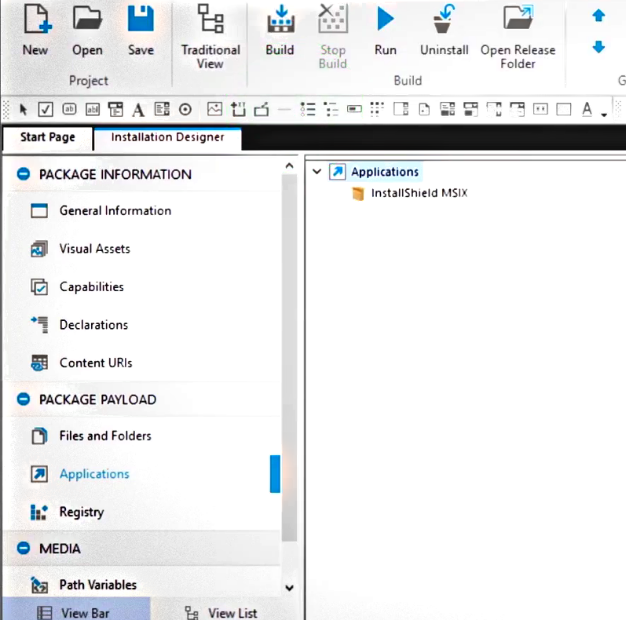
Task: Click the sidebar scroll-up chevron
Action: click(289, 166)
